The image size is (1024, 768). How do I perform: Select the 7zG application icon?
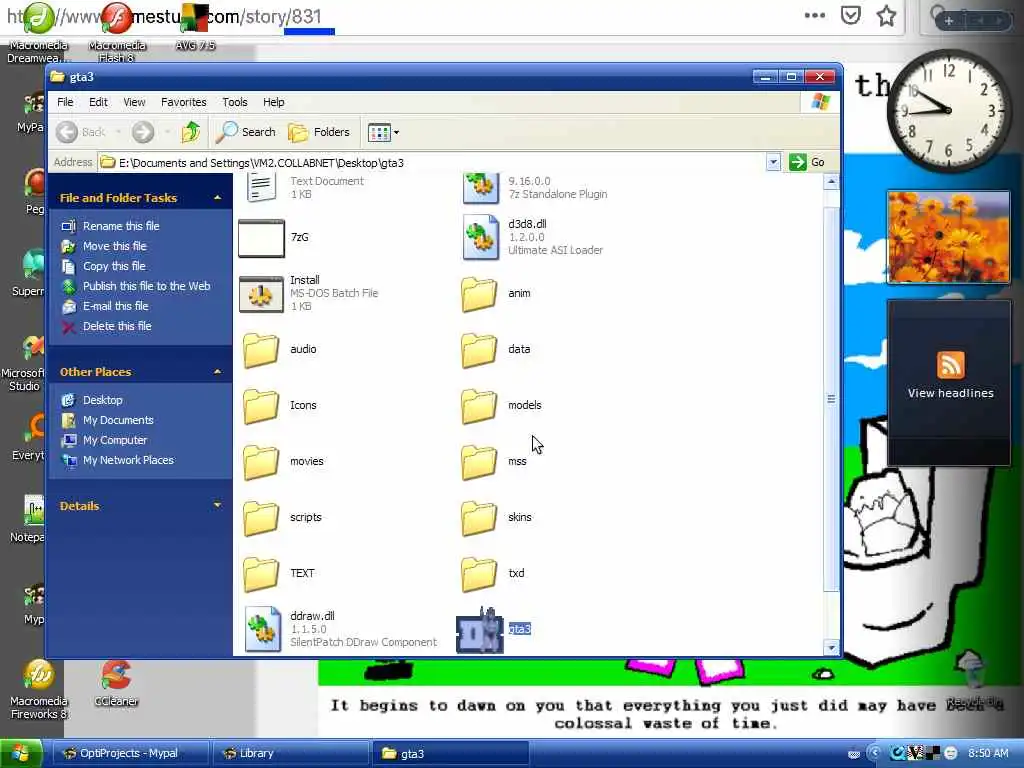[261, 238]
